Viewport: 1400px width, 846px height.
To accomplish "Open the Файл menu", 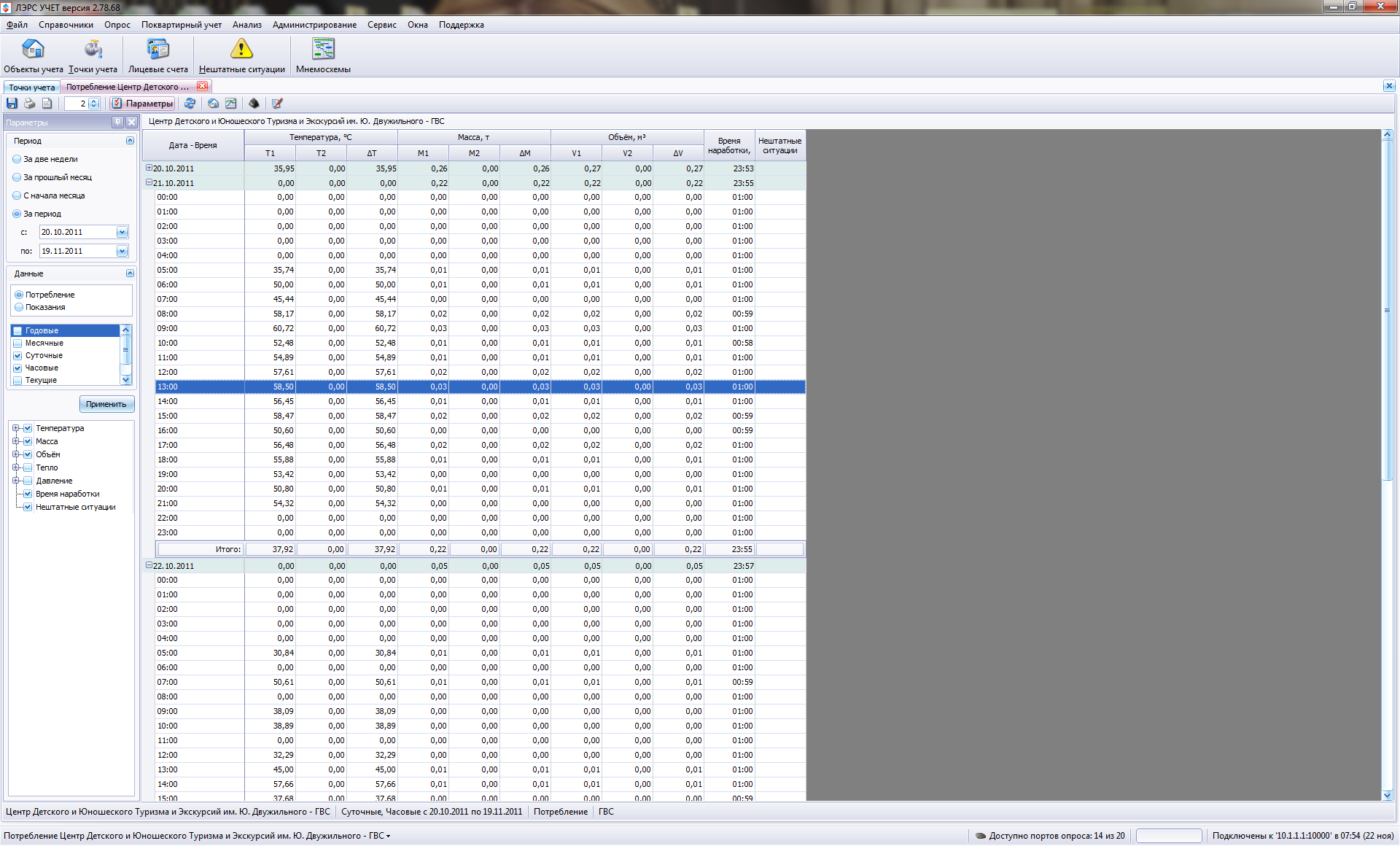I will tap(17, 25).
